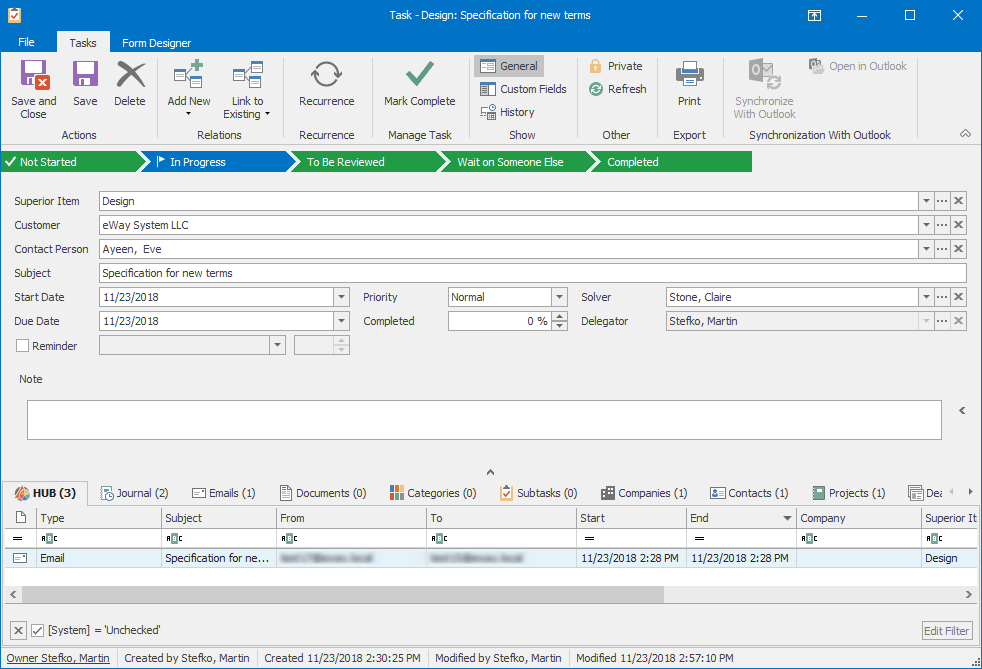Increase the Completed percentage stepper

click(x=560, y=316)
